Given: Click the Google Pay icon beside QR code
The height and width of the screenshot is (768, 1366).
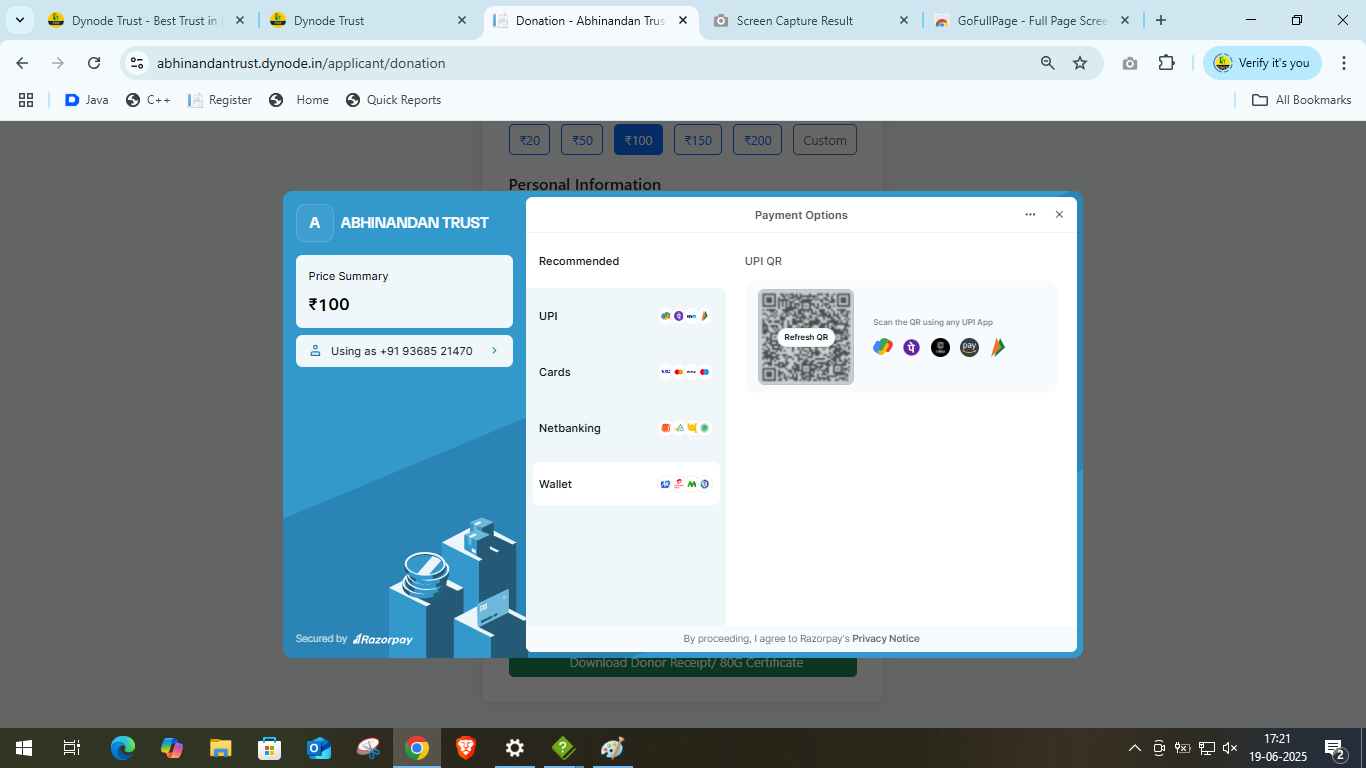Looking at the screenshot, I should tap(882, 347).
